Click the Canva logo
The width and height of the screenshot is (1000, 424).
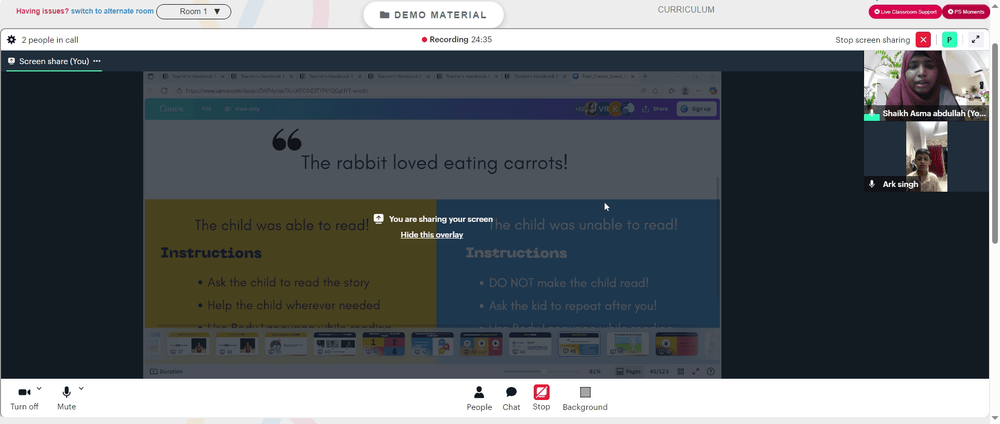click(172, 108)
